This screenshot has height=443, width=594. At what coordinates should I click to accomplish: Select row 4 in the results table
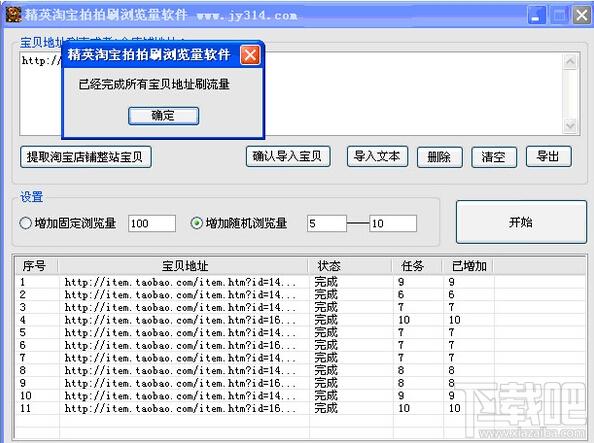(x=300, y=320)
